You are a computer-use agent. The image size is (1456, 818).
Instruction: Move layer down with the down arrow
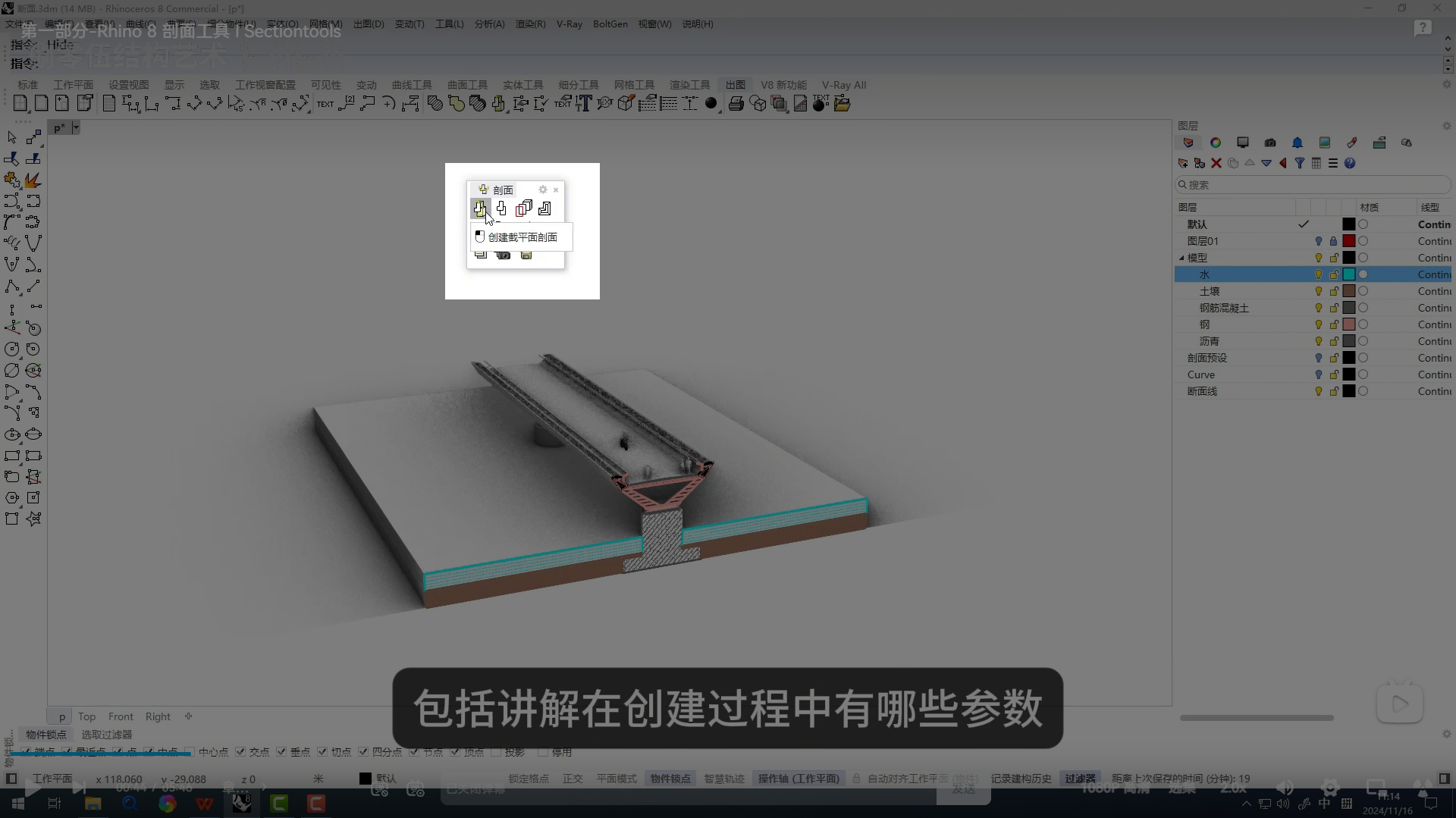point(1266,163)
